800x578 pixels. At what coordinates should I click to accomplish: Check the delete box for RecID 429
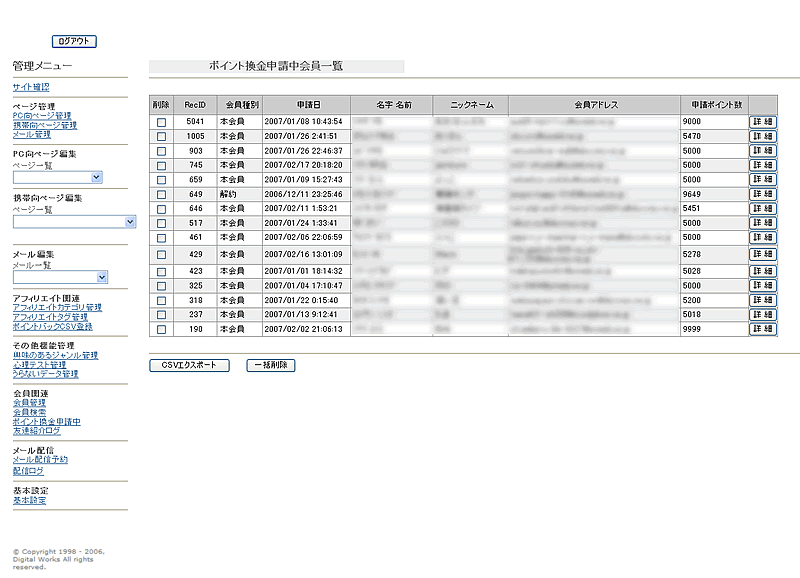[x=161, y=255]
